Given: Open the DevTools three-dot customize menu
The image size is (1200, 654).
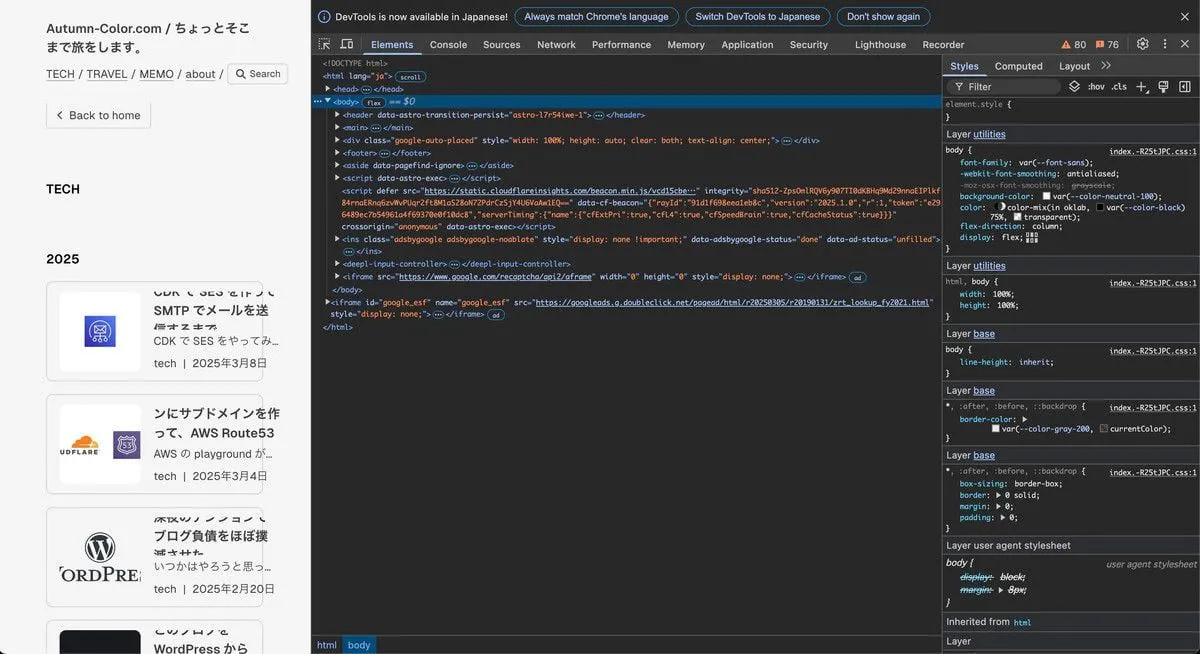Looking at the screenshot, I should coord(1163,44).
